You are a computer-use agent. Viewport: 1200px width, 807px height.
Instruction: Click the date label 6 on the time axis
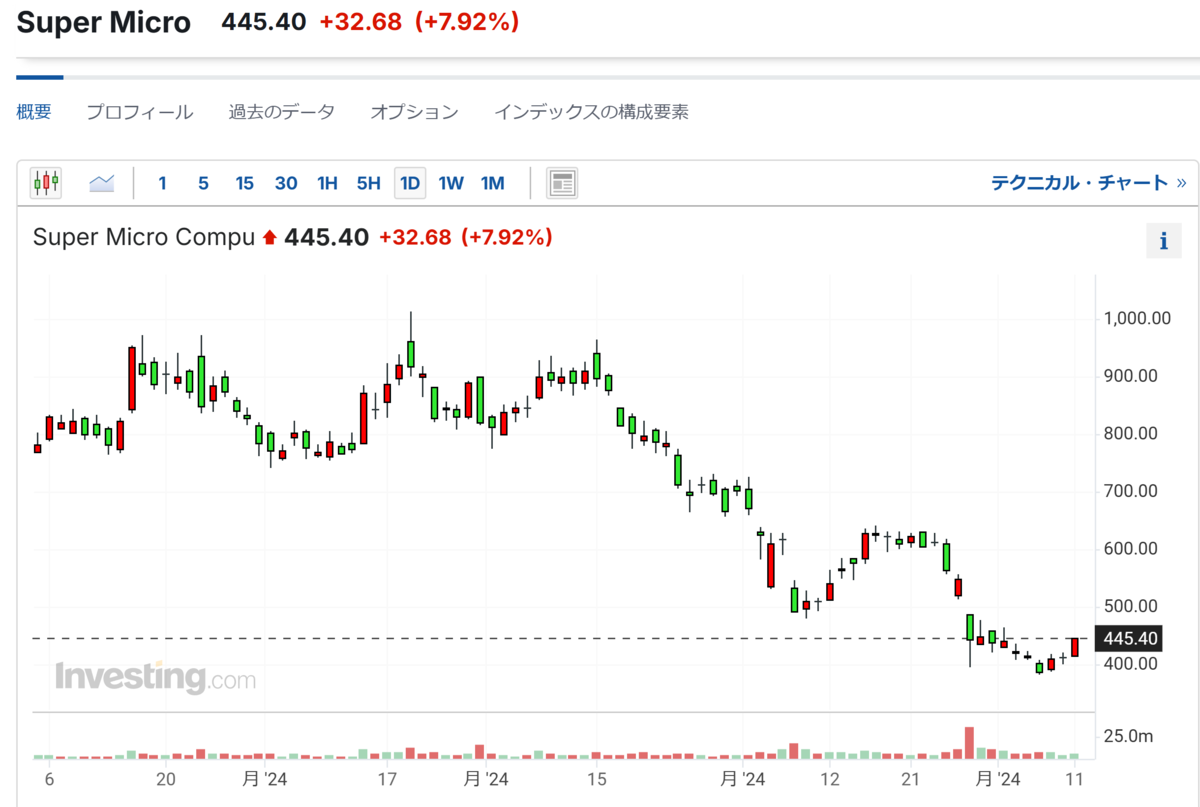(x=48, y=779)
